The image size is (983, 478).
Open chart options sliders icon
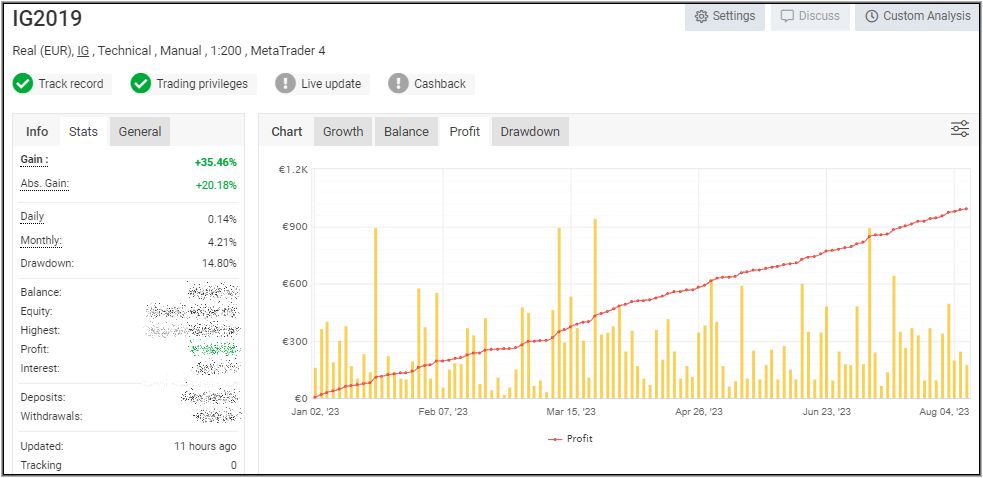(959, 129)
